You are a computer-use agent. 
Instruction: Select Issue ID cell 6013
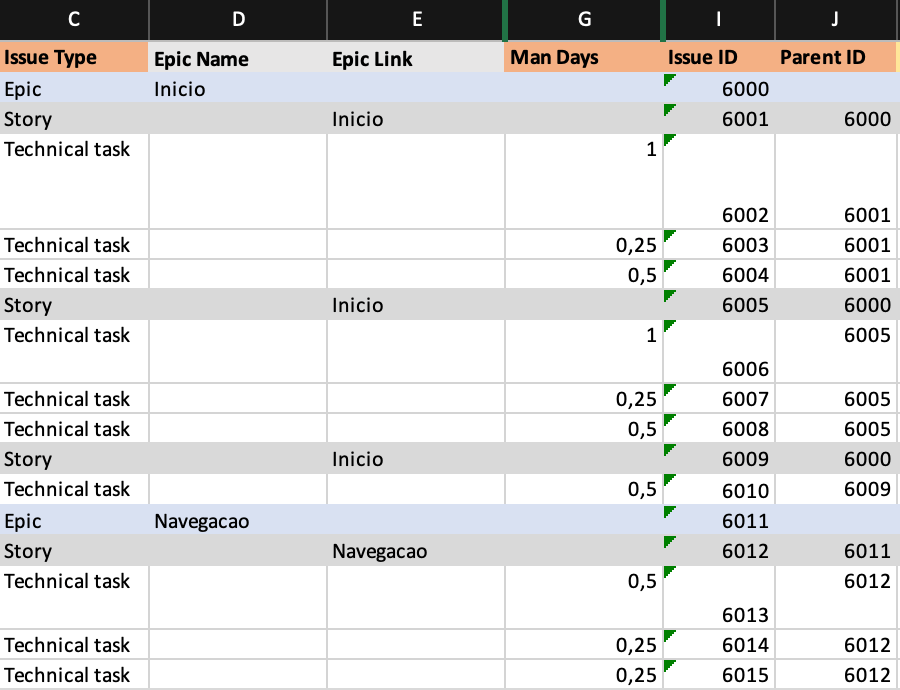[719, 598]
